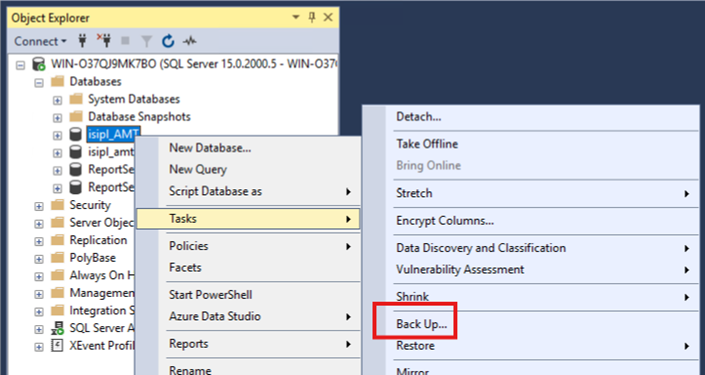The width and height of the screenshot is (705, 375).
Task: Choose Rename from context menu
Action: pyautogui.click(x=248, y=370)
